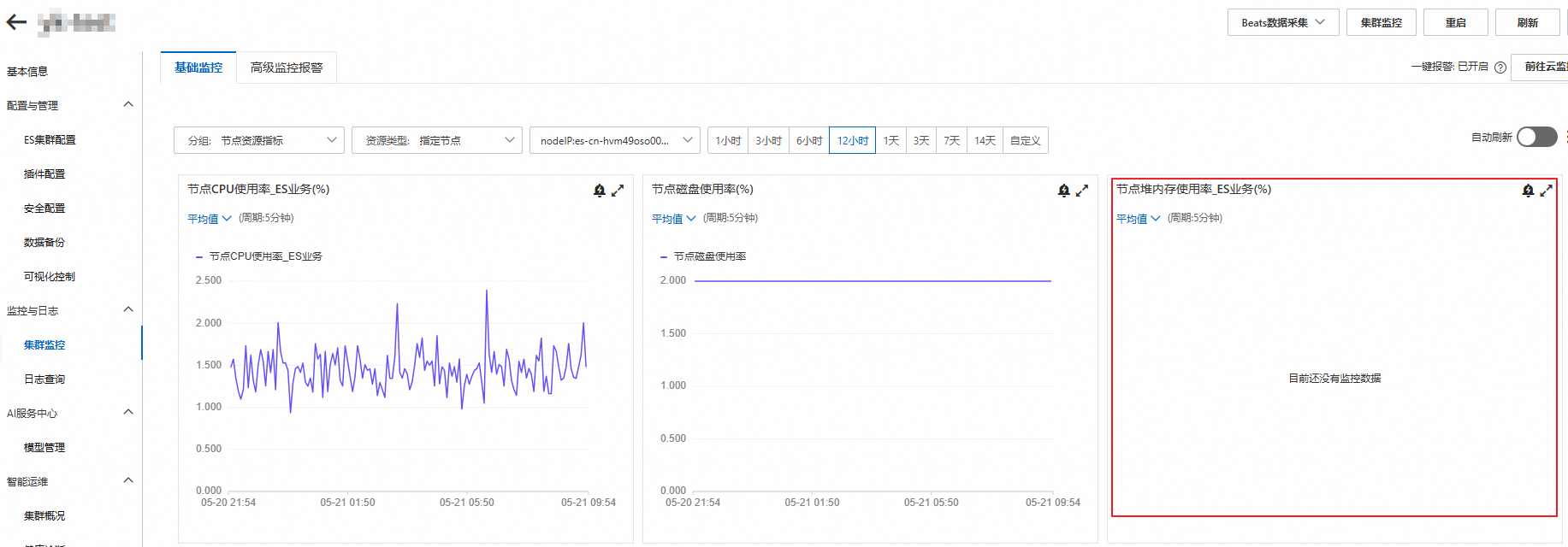Image resolution: width=1568 pixels, height=547 pixels.
Task: Open 平均值 dropdown in heap memory chart
Action: pyautogui.click(x=1139, y=219)
